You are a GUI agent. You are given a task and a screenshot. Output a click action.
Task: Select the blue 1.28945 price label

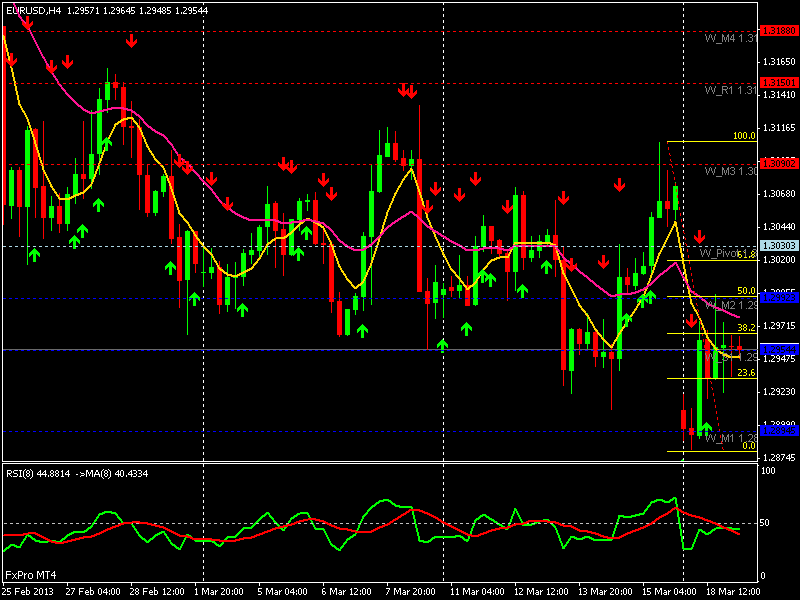(x=779, y=431)
